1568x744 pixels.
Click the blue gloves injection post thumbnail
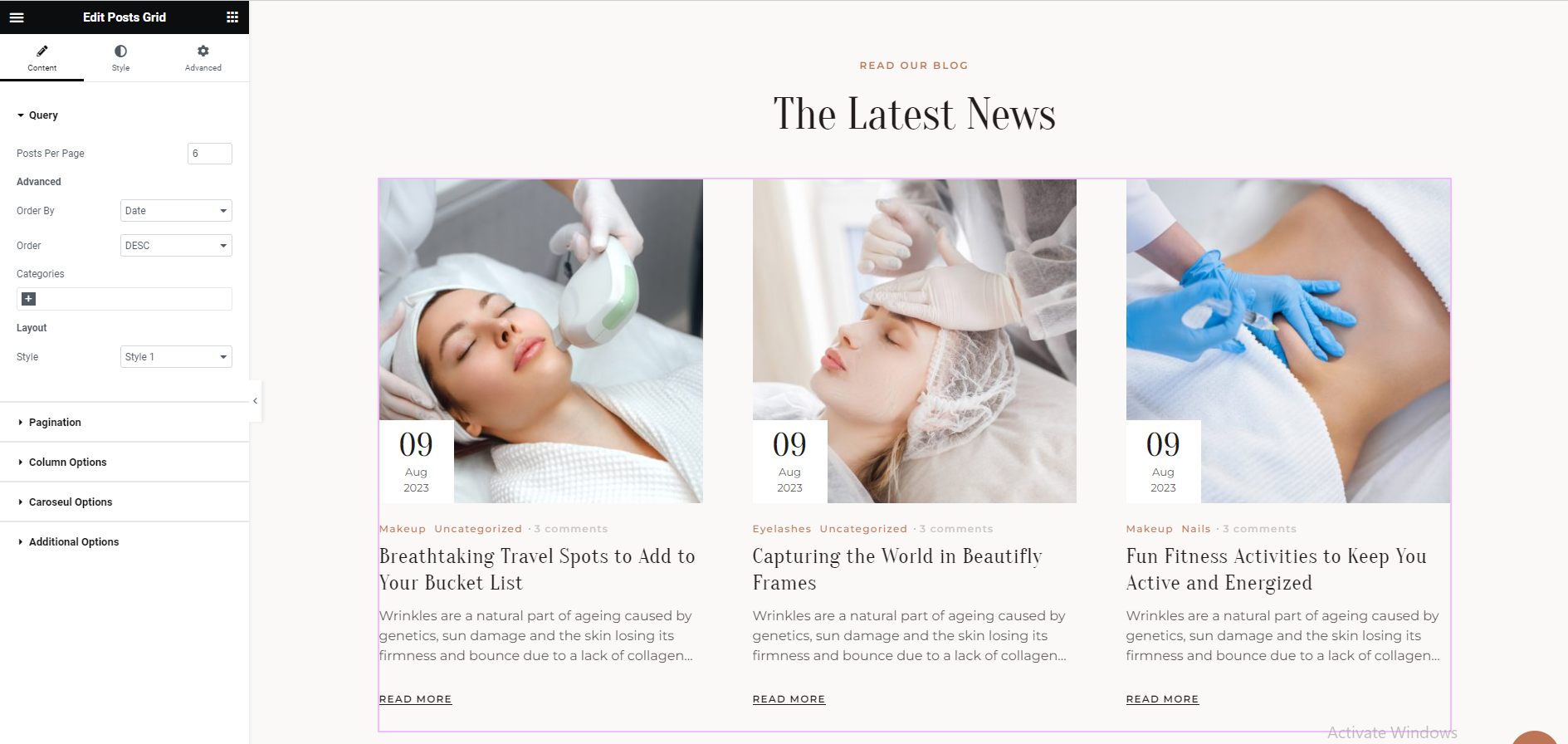click(x=1288, y=341)
